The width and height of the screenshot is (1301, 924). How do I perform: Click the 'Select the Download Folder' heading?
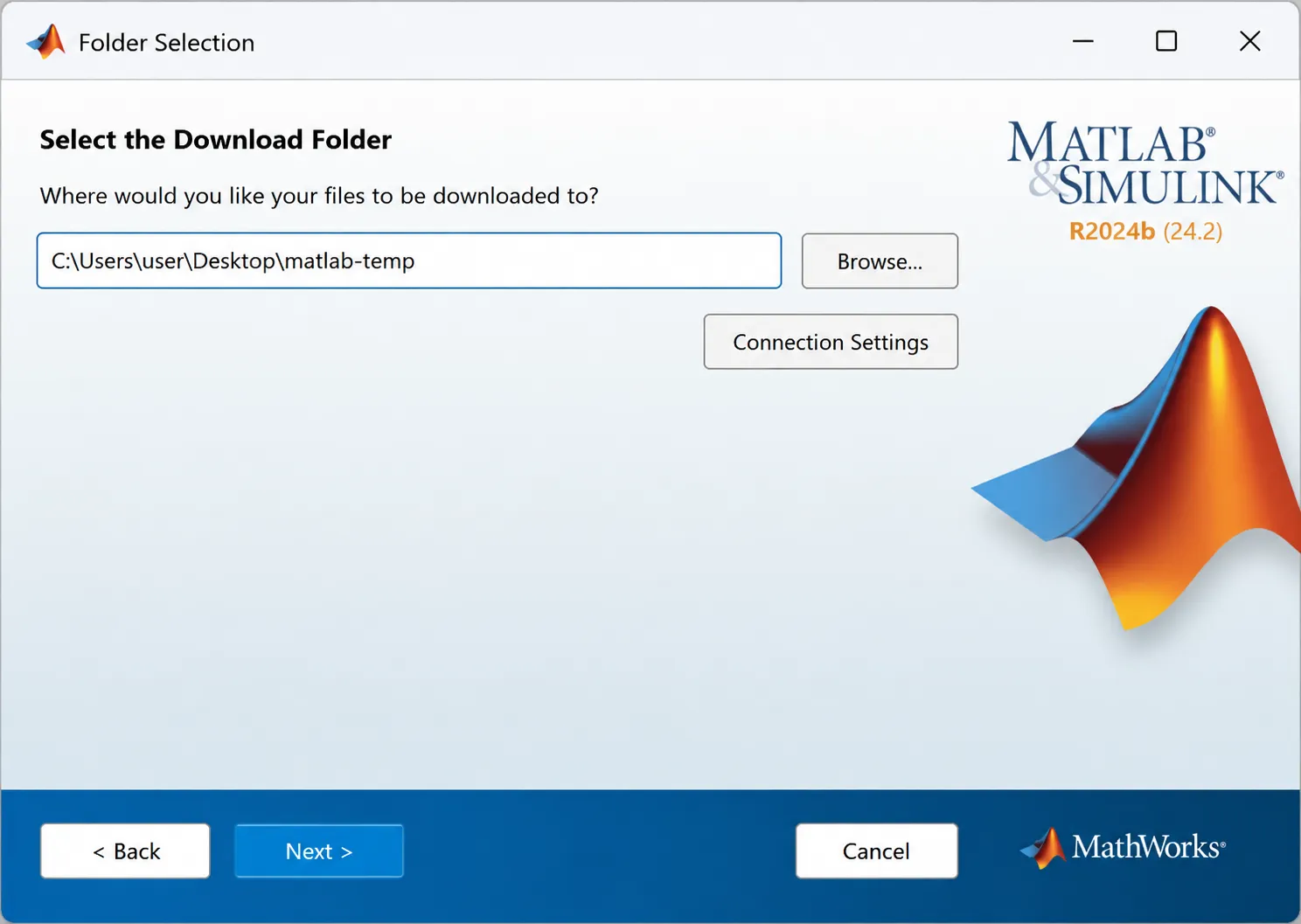(x=216, y=140)
